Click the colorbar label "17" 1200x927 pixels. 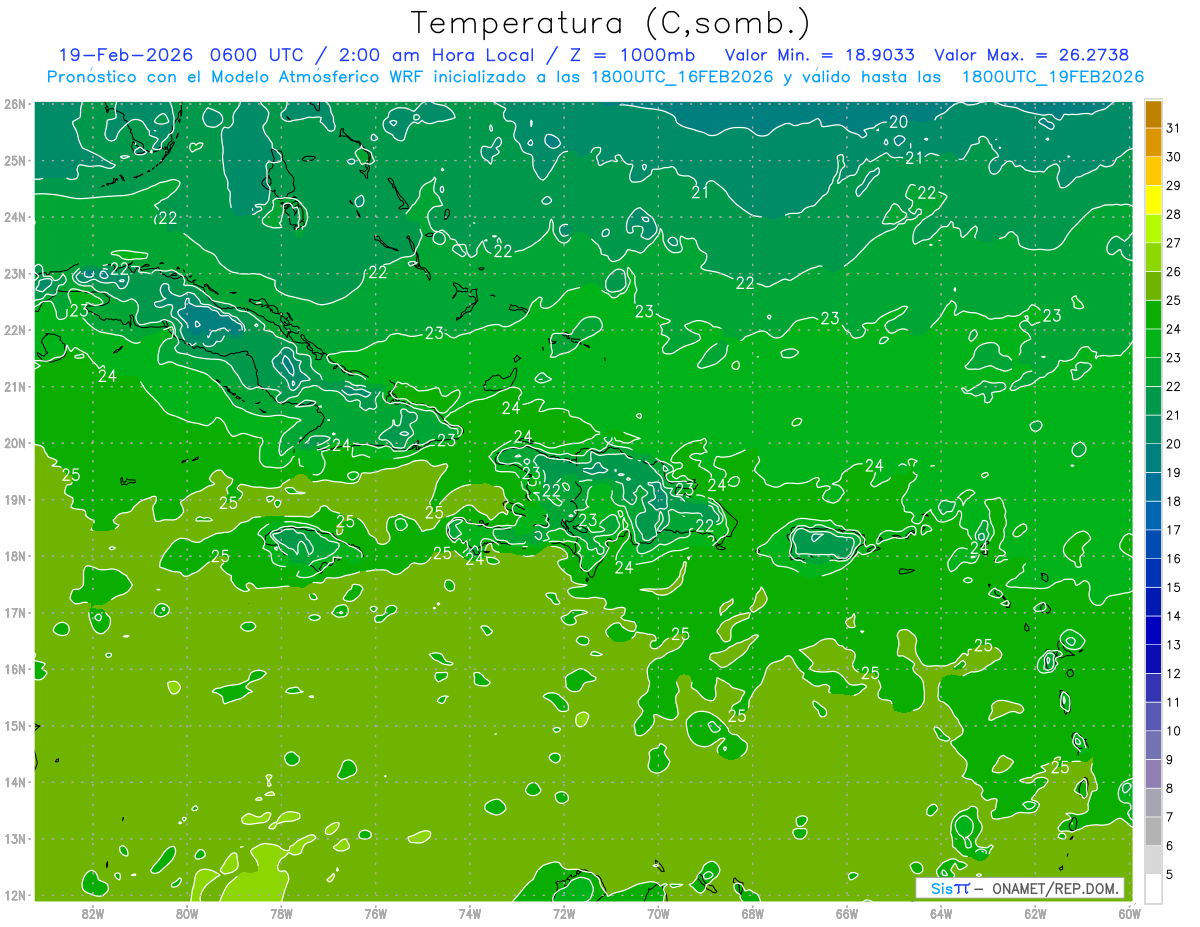[x=1173, y=530]
